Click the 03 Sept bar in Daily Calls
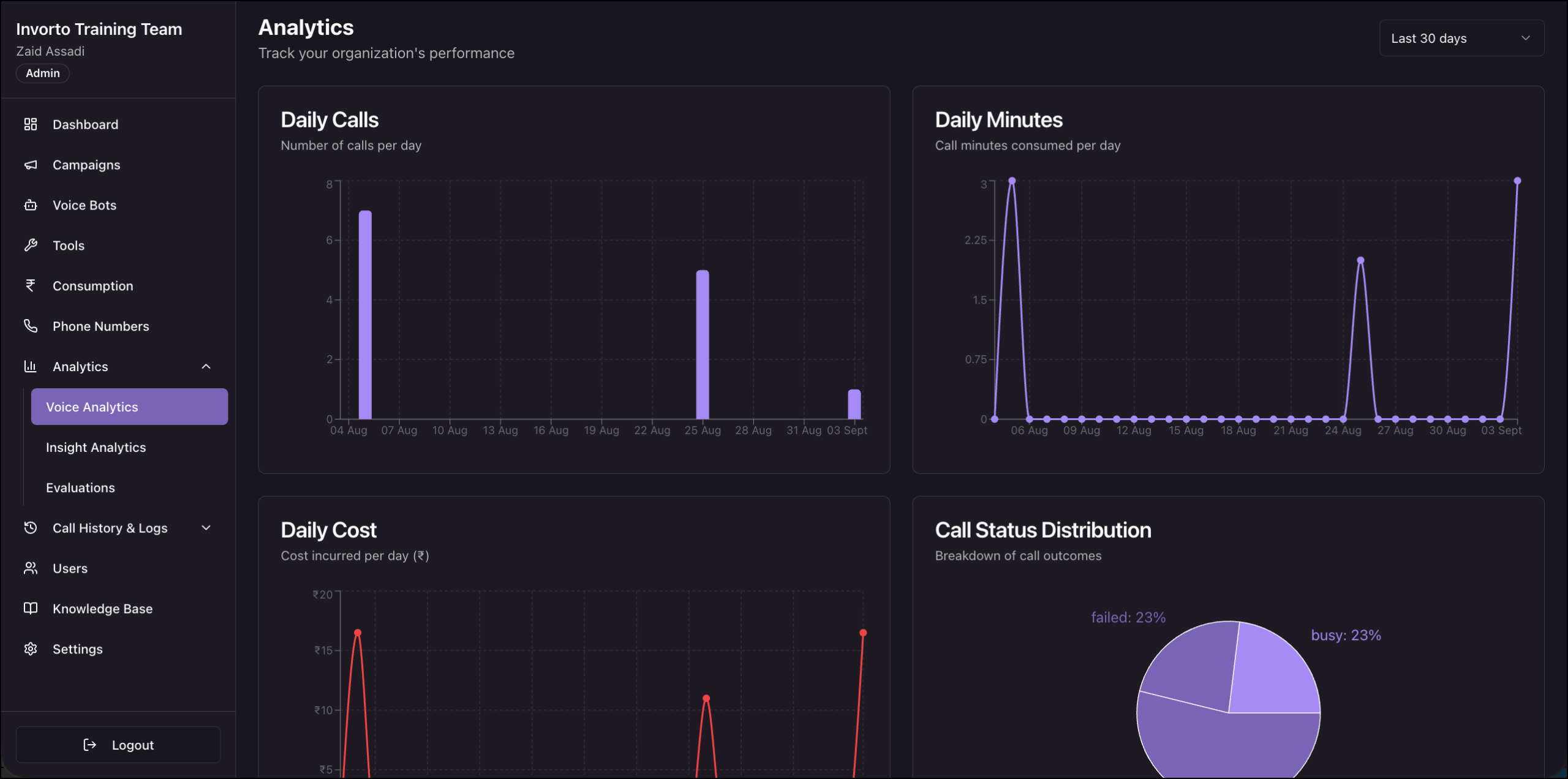Image resolution: width=1568 pixels, height=779 pixels. pos(854,404)
